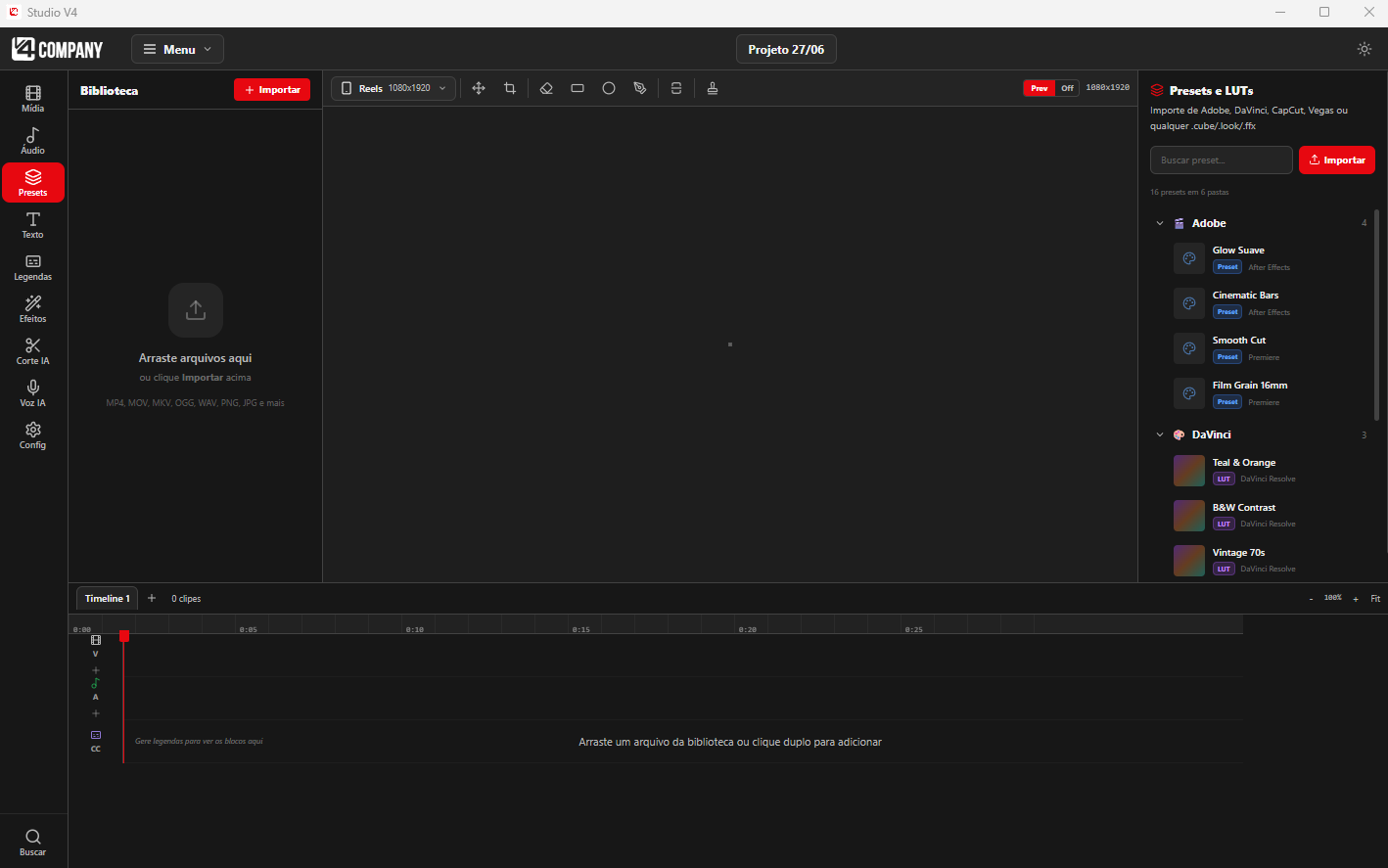The height and width of the screenshot is (868, 1388).
Task: Open the Texto tool in sidebar
Action: (33, 225)
